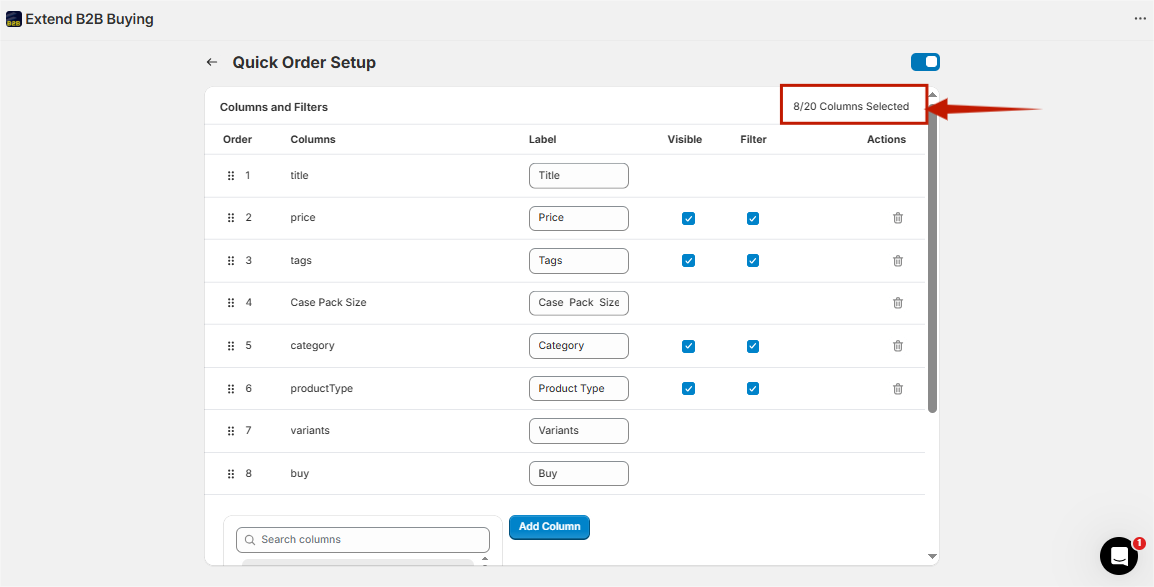Delete the price column with trash icon

[x=897, y=218]
